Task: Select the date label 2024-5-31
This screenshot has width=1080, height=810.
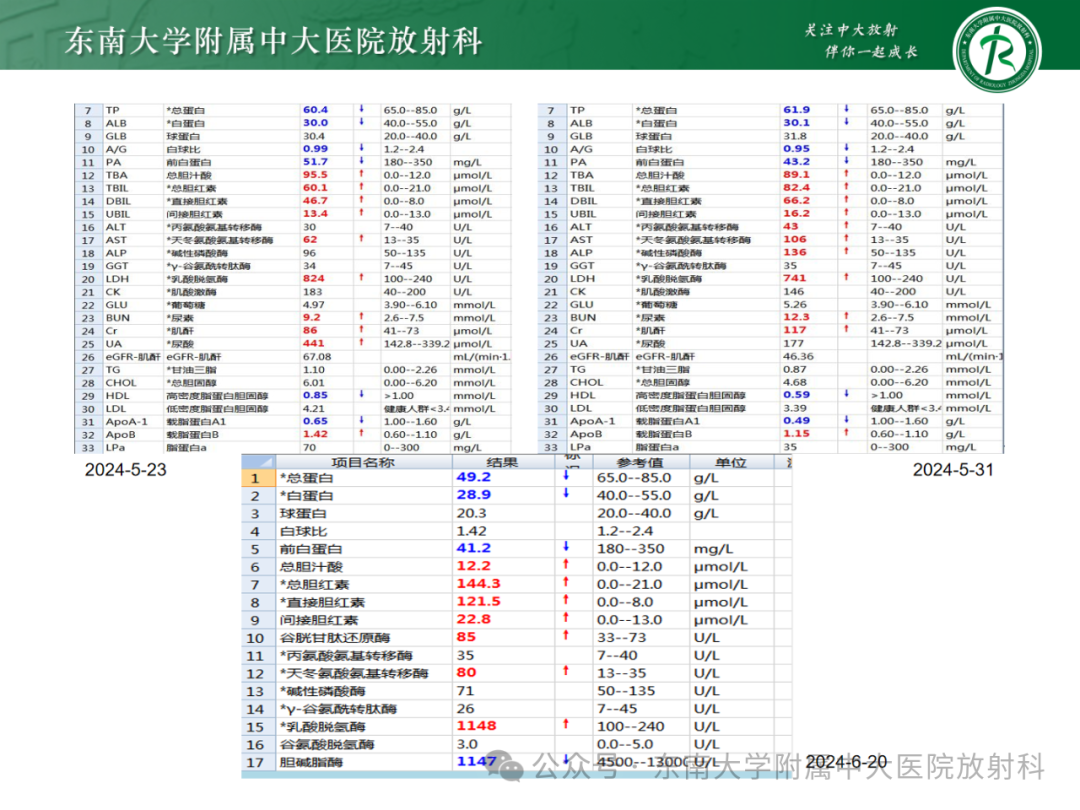Action: pyautogui.click(x=953, y=470)
